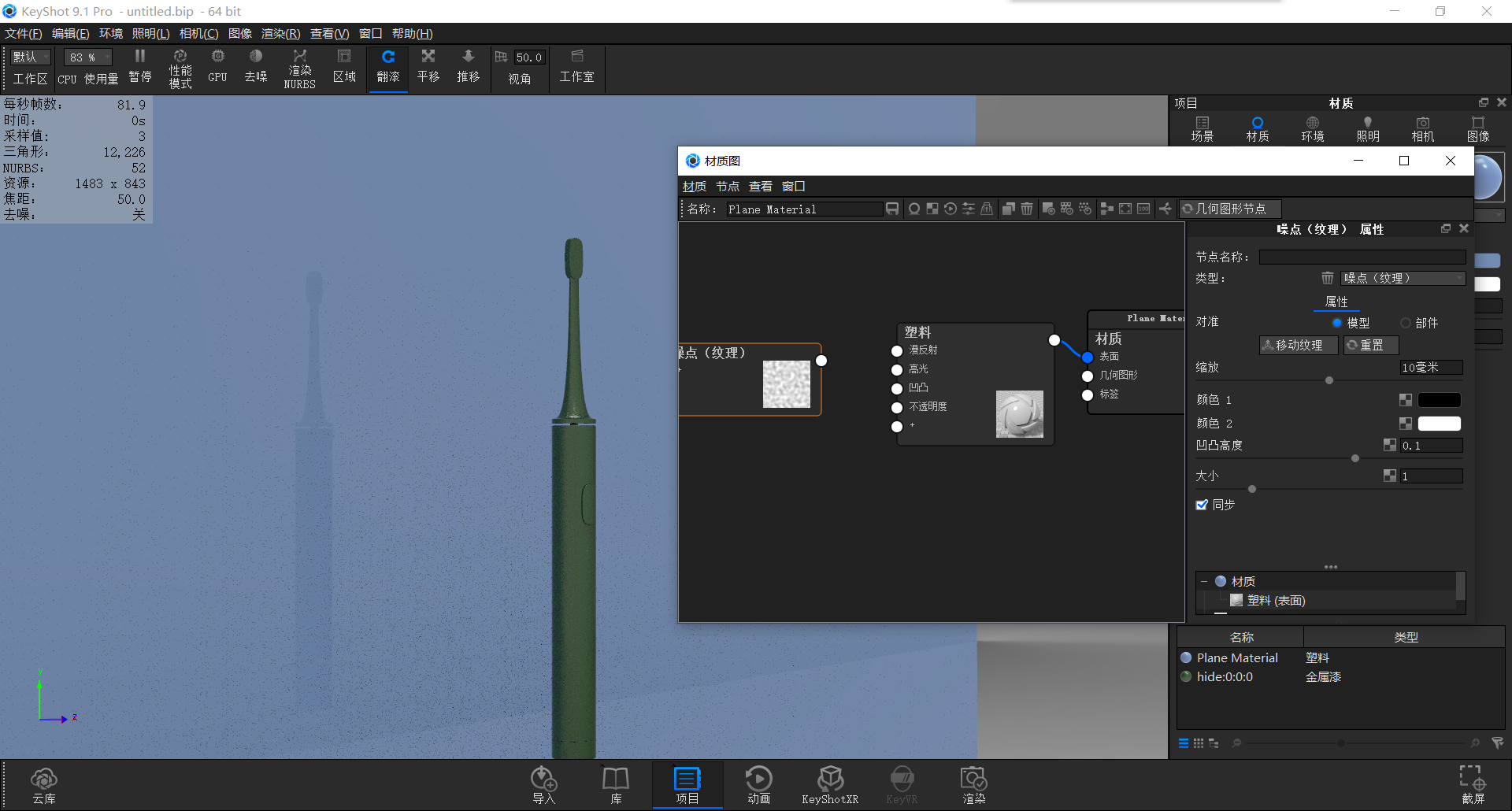Save material via disk icon in material graph

891,209
